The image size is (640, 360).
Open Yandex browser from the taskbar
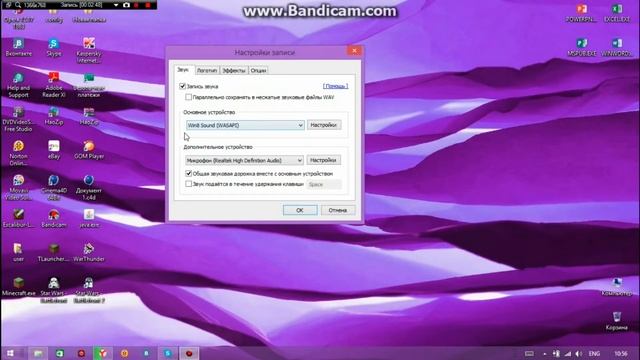(102, 353)
